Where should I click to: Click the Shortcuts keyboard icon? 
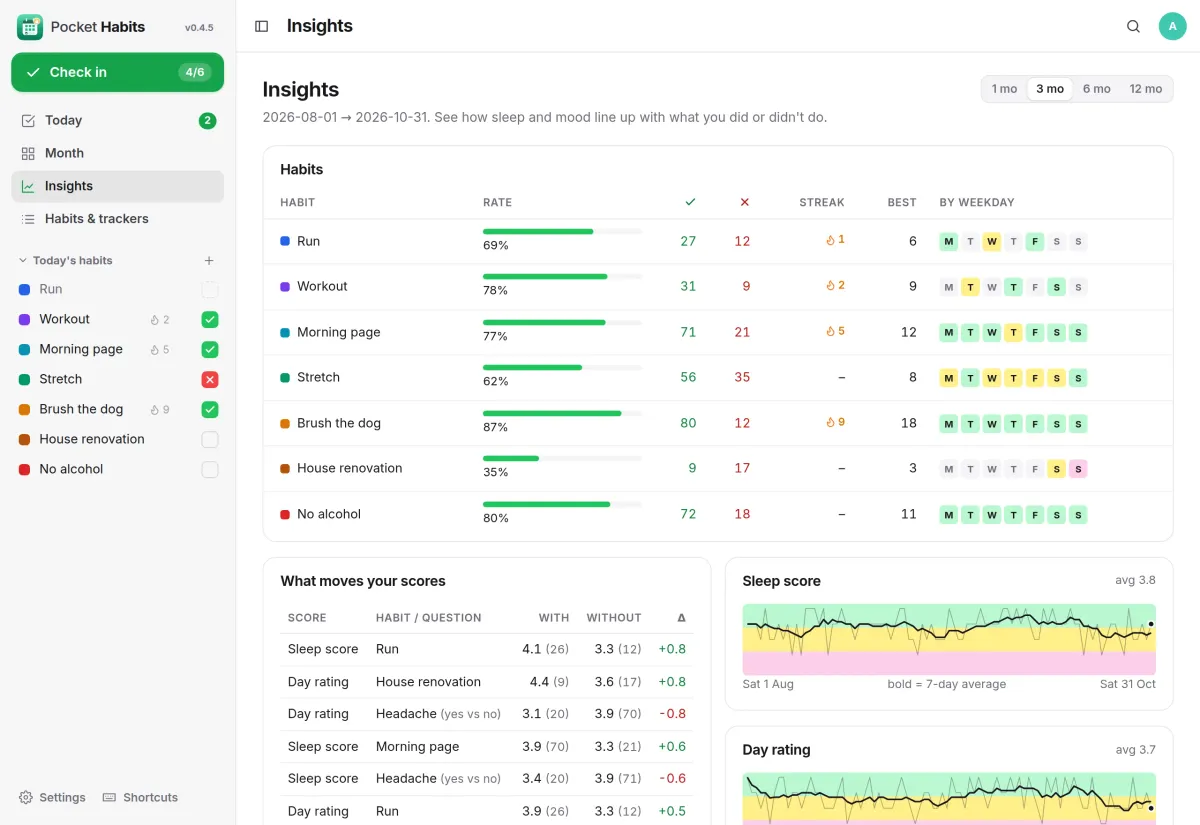pyautogui.click(x=110, y=797)
